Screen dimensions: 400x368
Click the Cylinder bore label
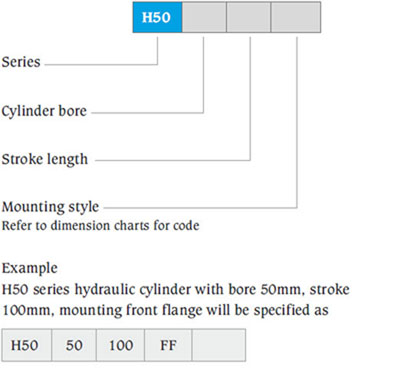(44, 111)
